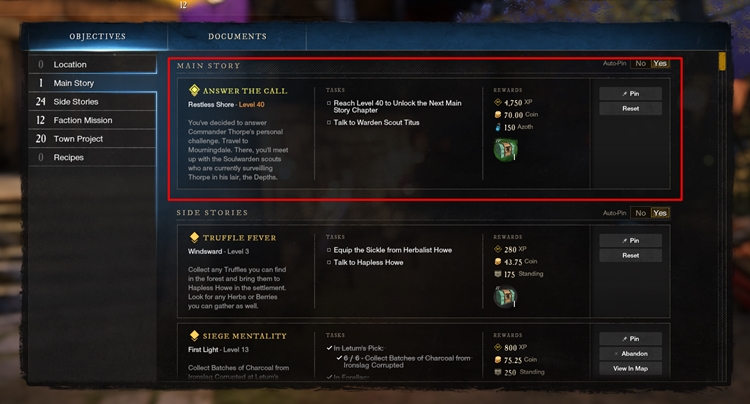Image resolution: width=750 pixels, height=404 pixels.
Task: Click the Truffle Fever quest diamond icon
Action: pyautogui.click(x=195, y=238)
